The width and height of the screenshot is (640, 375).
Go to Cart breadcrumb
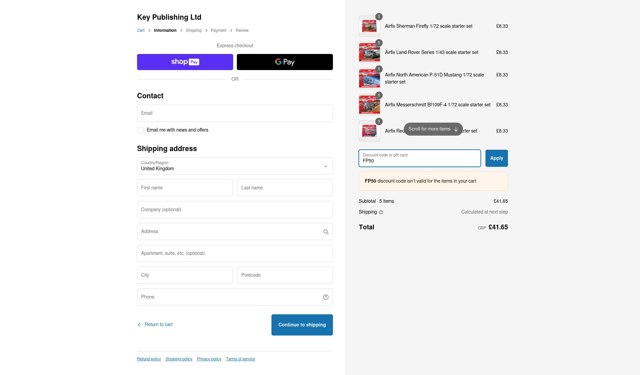coord(141,30)
